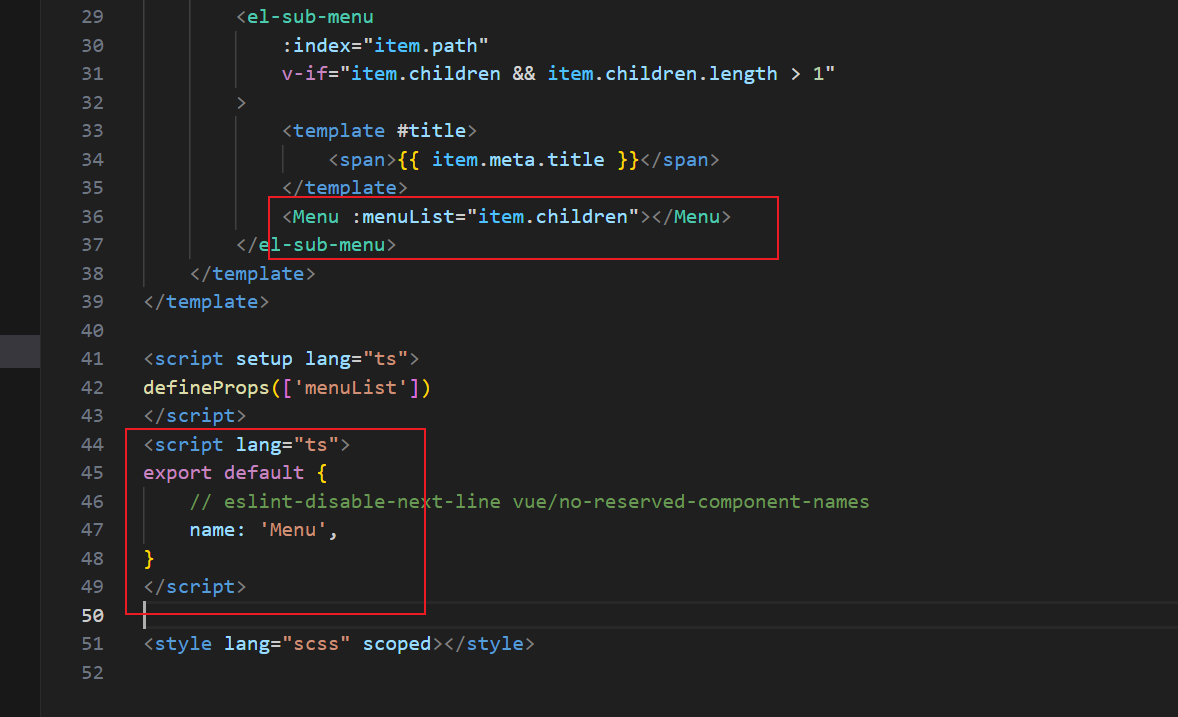Select the Menu component tag on line 36

point(312,216)
